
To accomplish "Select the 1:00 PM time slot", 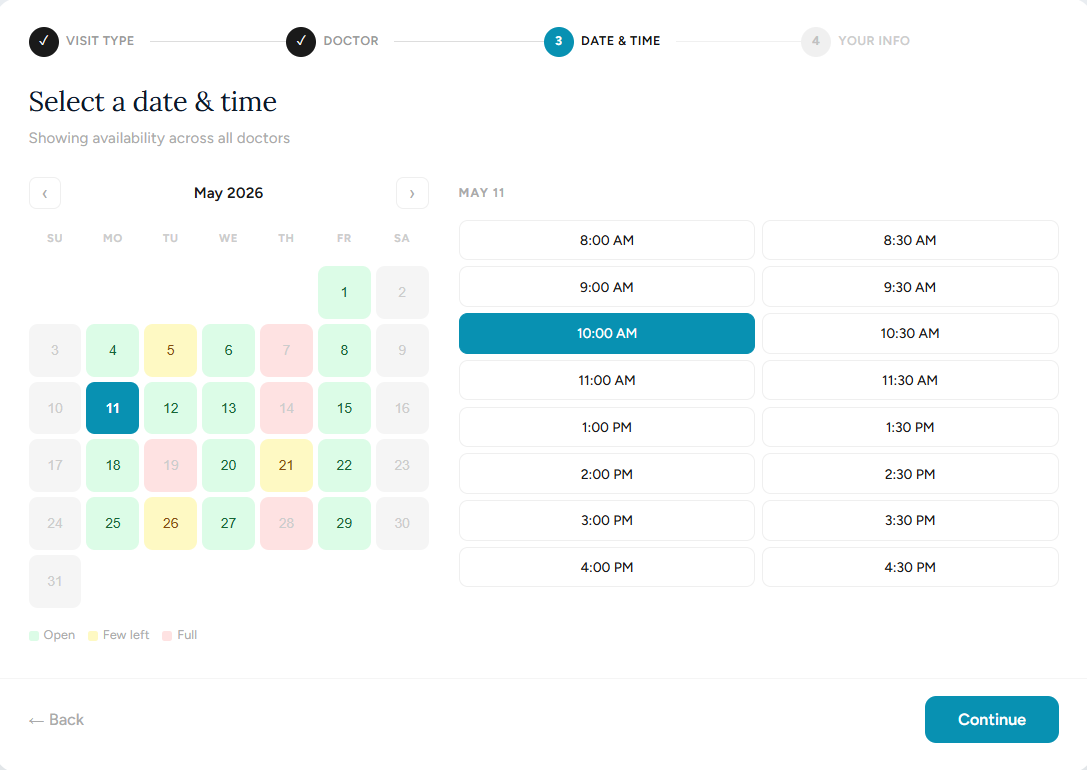I will pos(606,427).
